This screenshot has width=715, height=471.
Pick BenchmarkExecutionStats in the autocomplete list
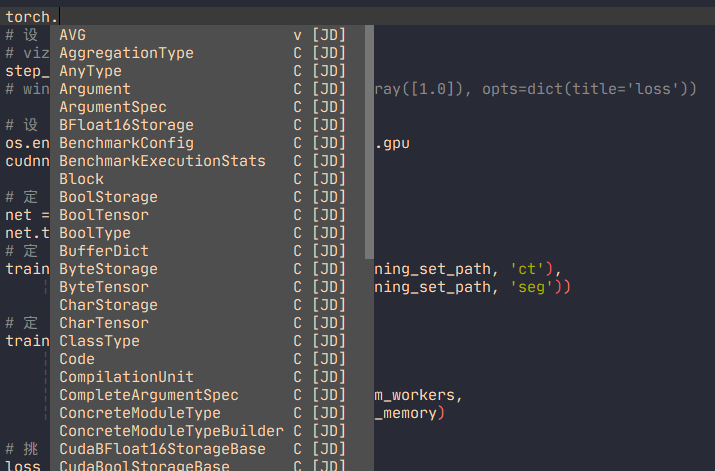[162, 161]
